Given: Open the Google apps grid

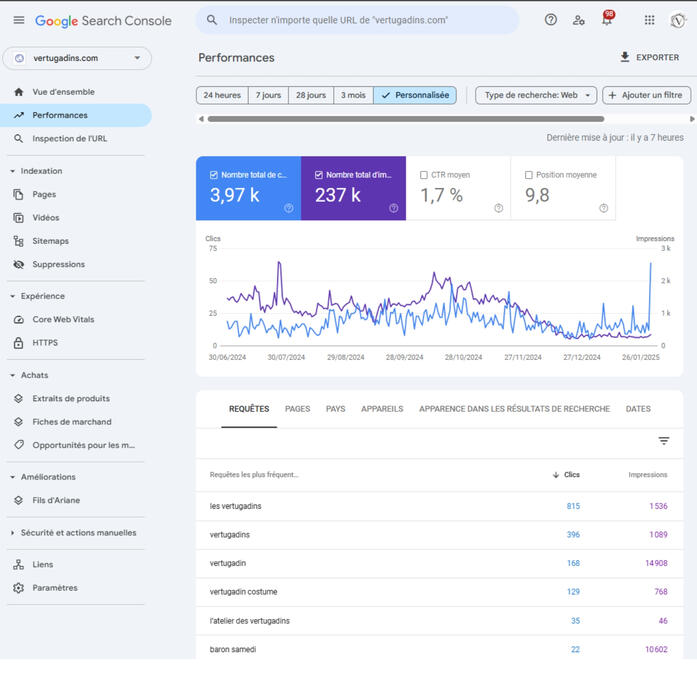Looking at the screenshot, I should tap(649, 20).
